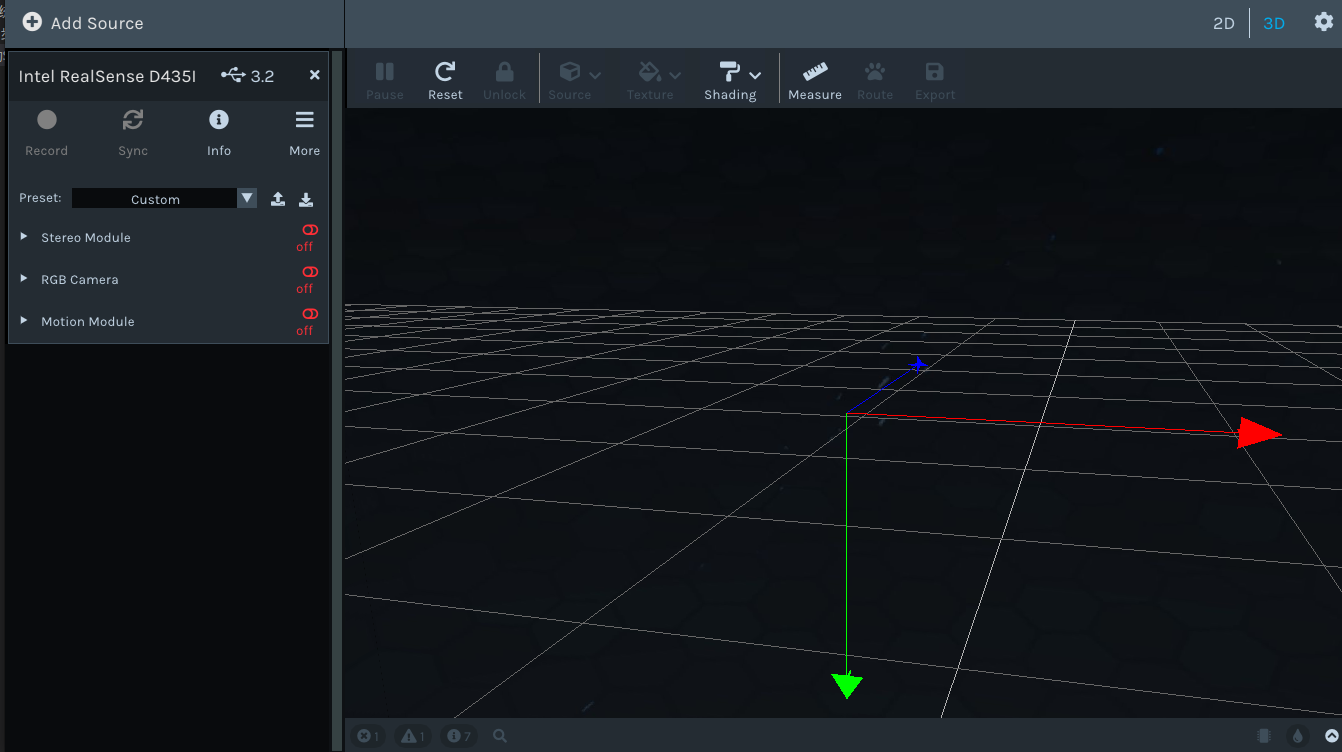1342x752 pixels.
Task: Upload a preset with the upload icon
Action: 278,199
